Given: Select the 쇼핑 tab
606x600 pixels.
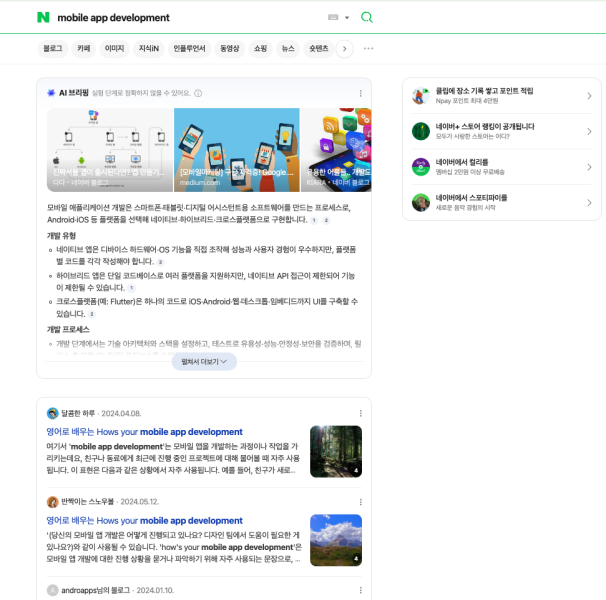Looking at the screenshot, I should tap(260, 49).
